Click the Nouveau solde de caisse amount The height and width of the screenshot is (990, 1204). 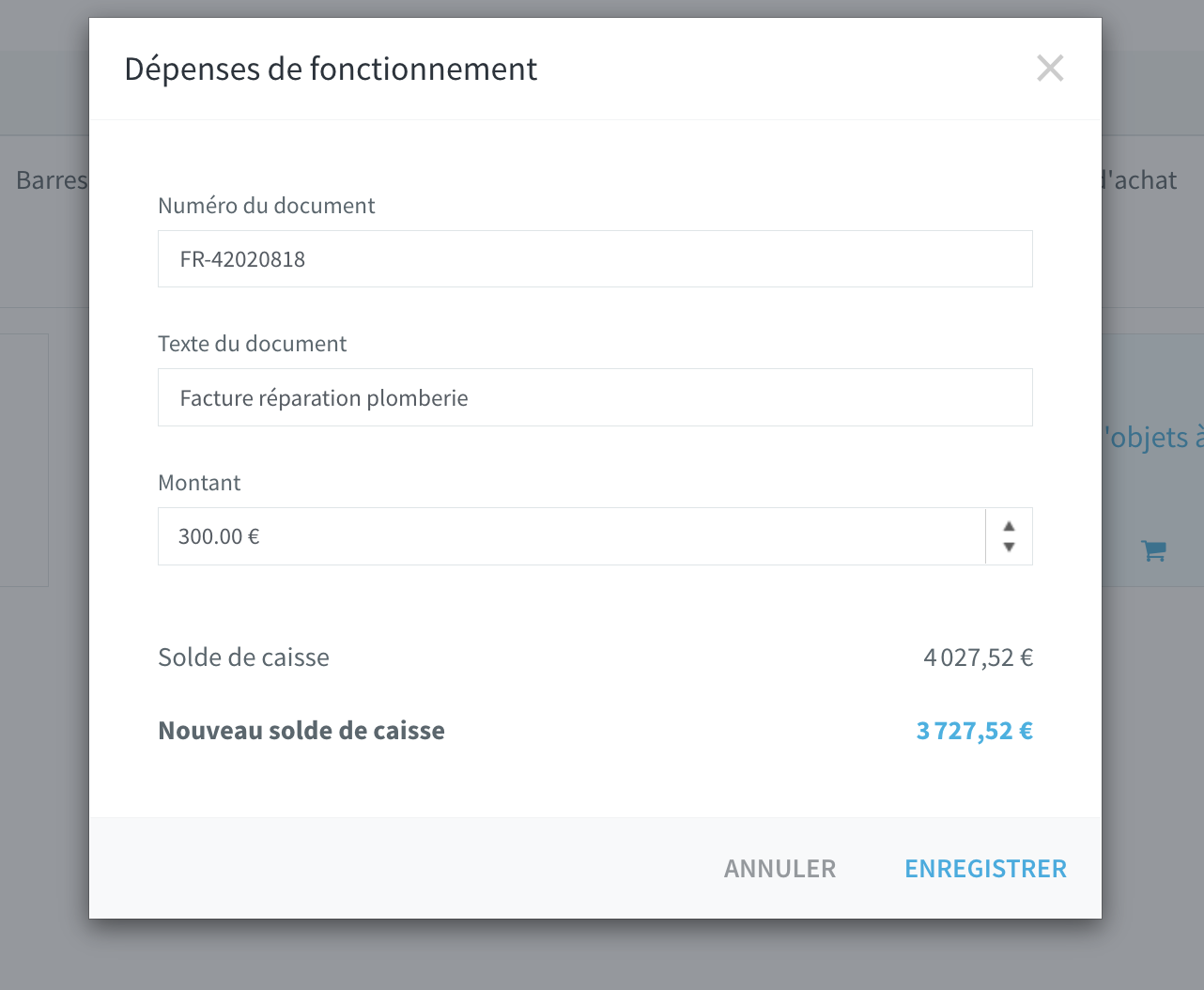975,731
